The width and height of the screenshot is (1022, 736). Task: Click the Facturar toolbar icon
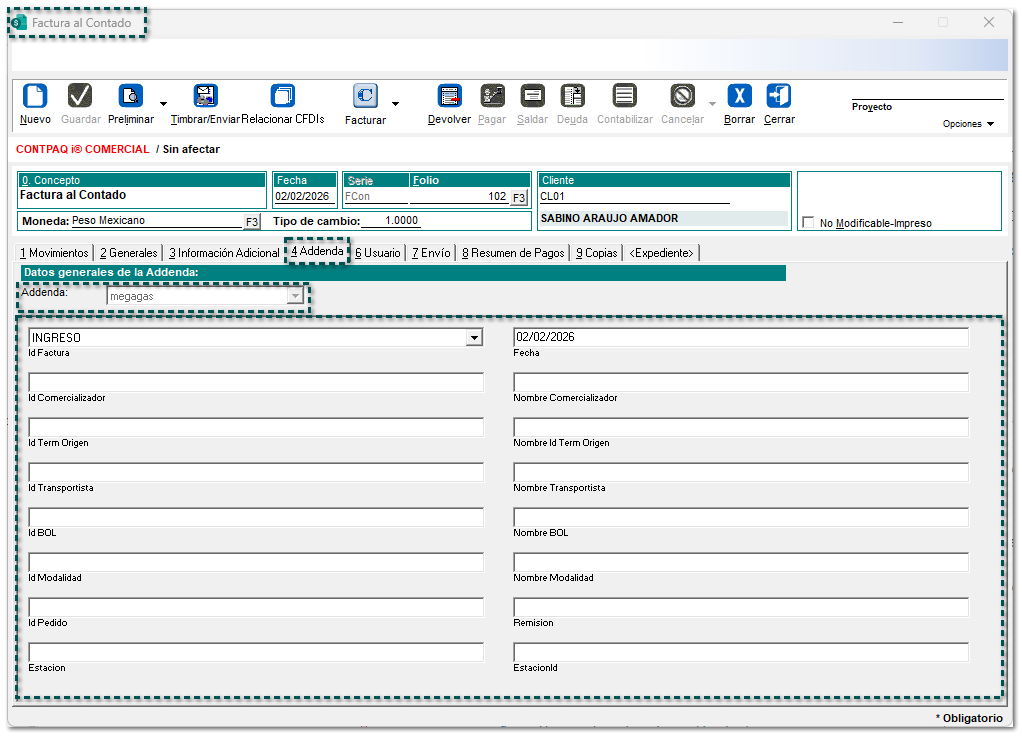[365, 96]
